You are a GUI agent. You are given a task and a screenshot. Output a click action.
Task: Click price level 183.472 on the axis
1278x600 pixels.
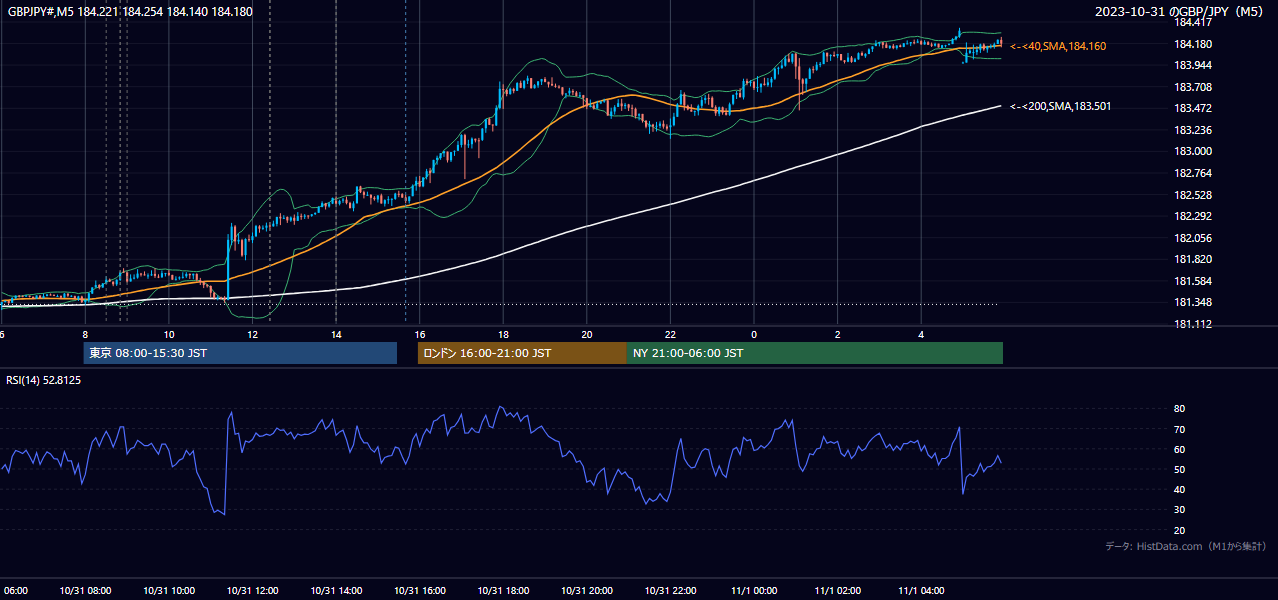point(1192,108)
